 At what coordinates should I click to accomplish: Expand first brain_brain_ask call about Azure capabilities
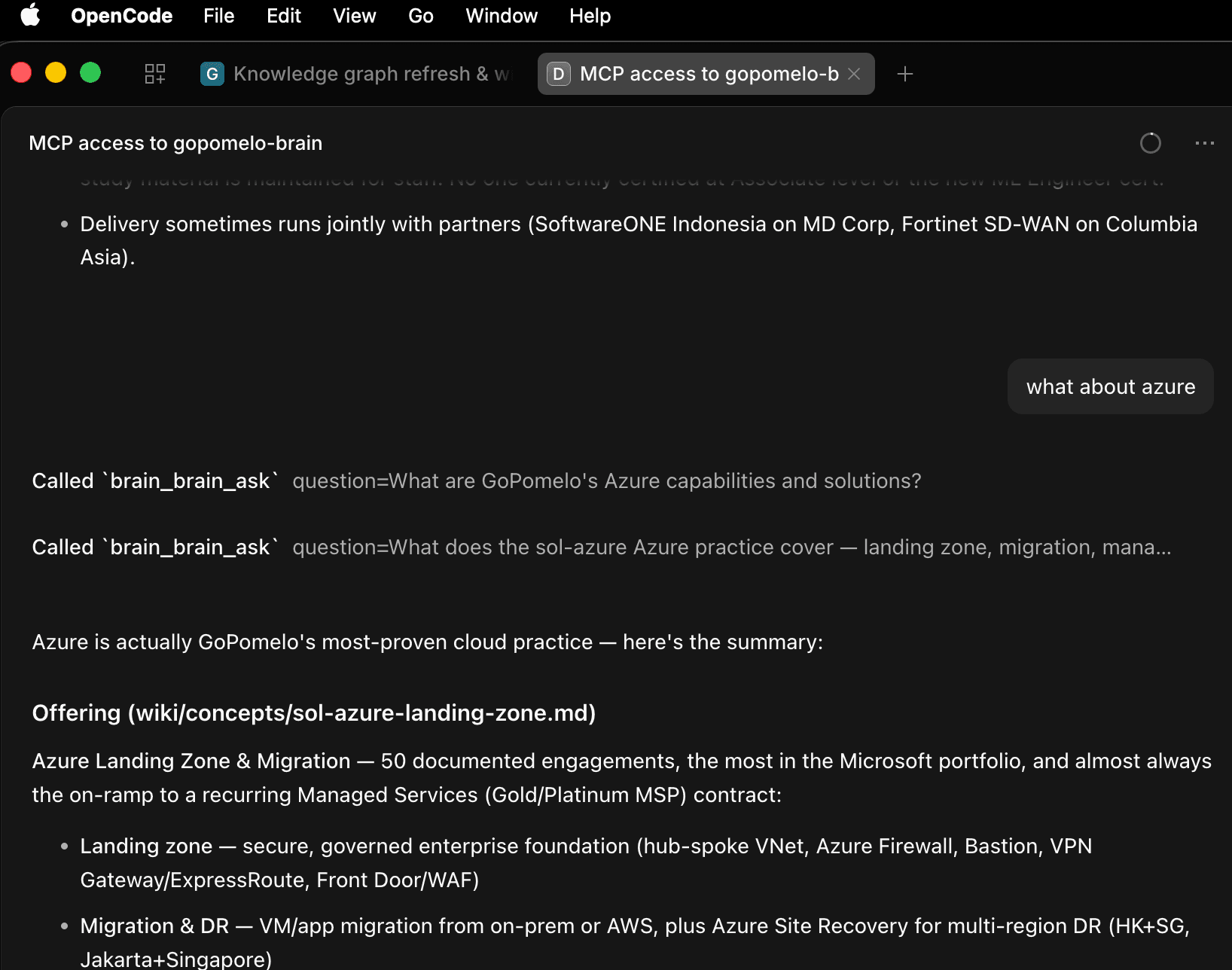click(477, 480)
